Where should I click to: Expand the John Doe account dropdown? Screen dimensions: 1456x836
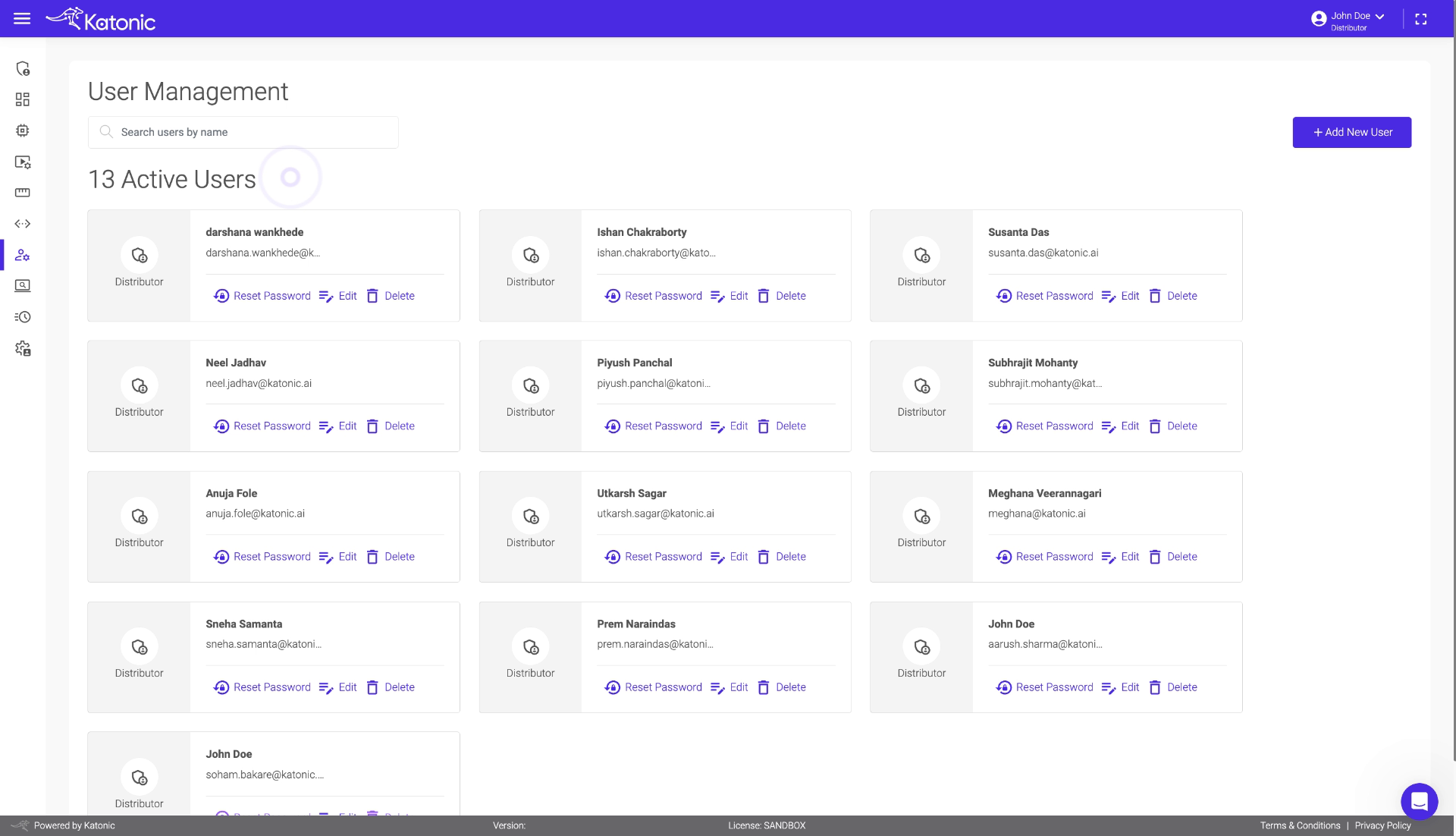pyautogui.click(x=1380, y=15)
